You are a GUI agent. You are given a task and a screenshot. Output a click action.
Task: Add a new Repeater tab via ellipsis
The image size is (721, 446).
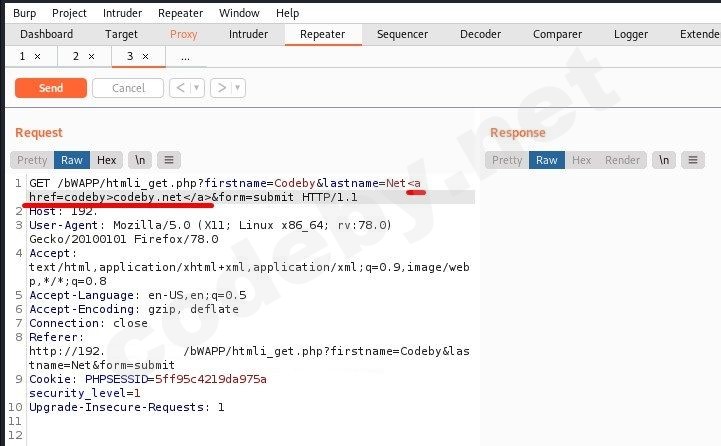pyautogui.click(x=185, y=57)
